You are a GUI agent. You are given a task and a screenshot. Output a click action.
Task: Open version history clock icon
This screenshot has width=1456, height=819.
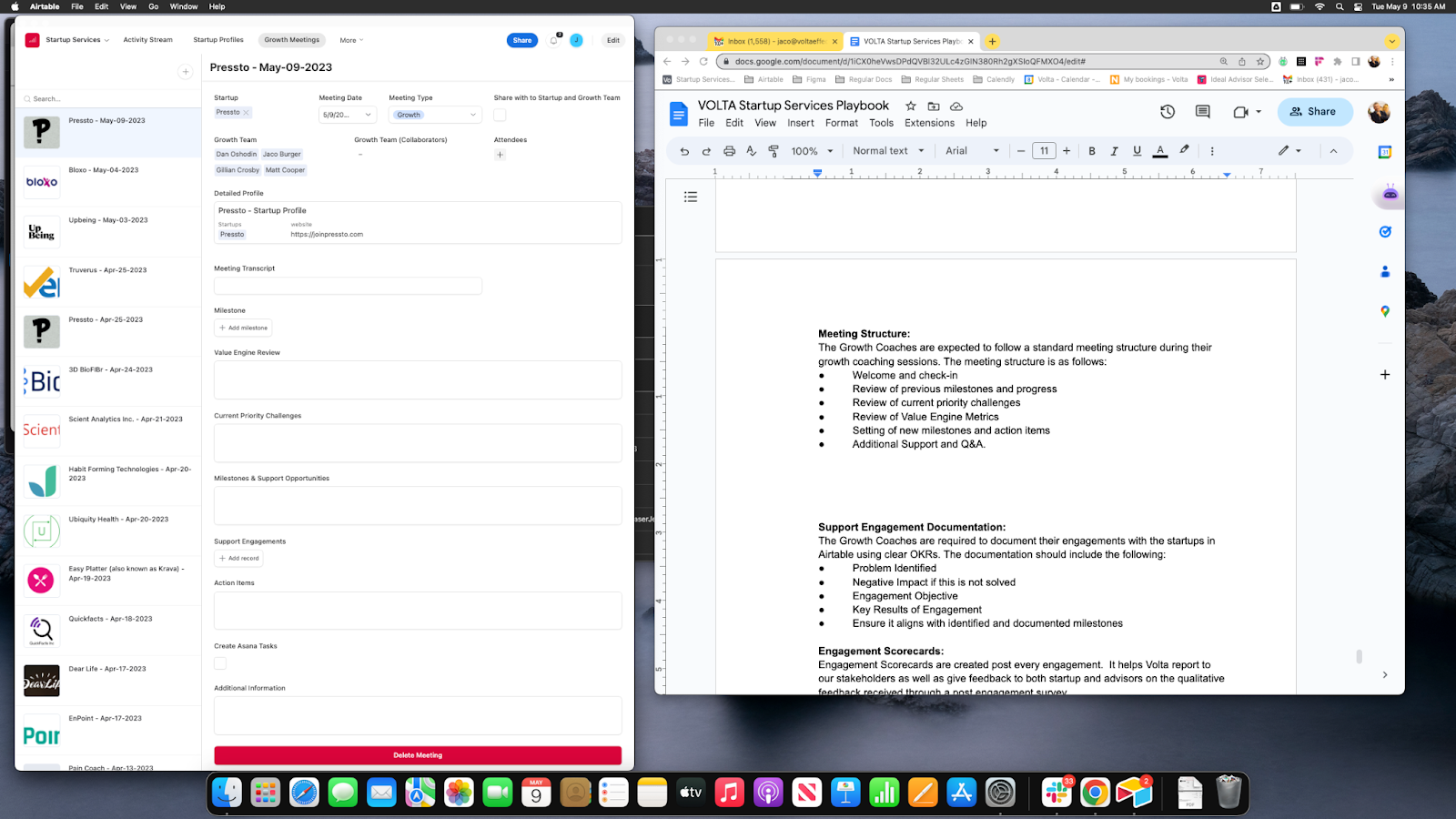pos(1168,112)
